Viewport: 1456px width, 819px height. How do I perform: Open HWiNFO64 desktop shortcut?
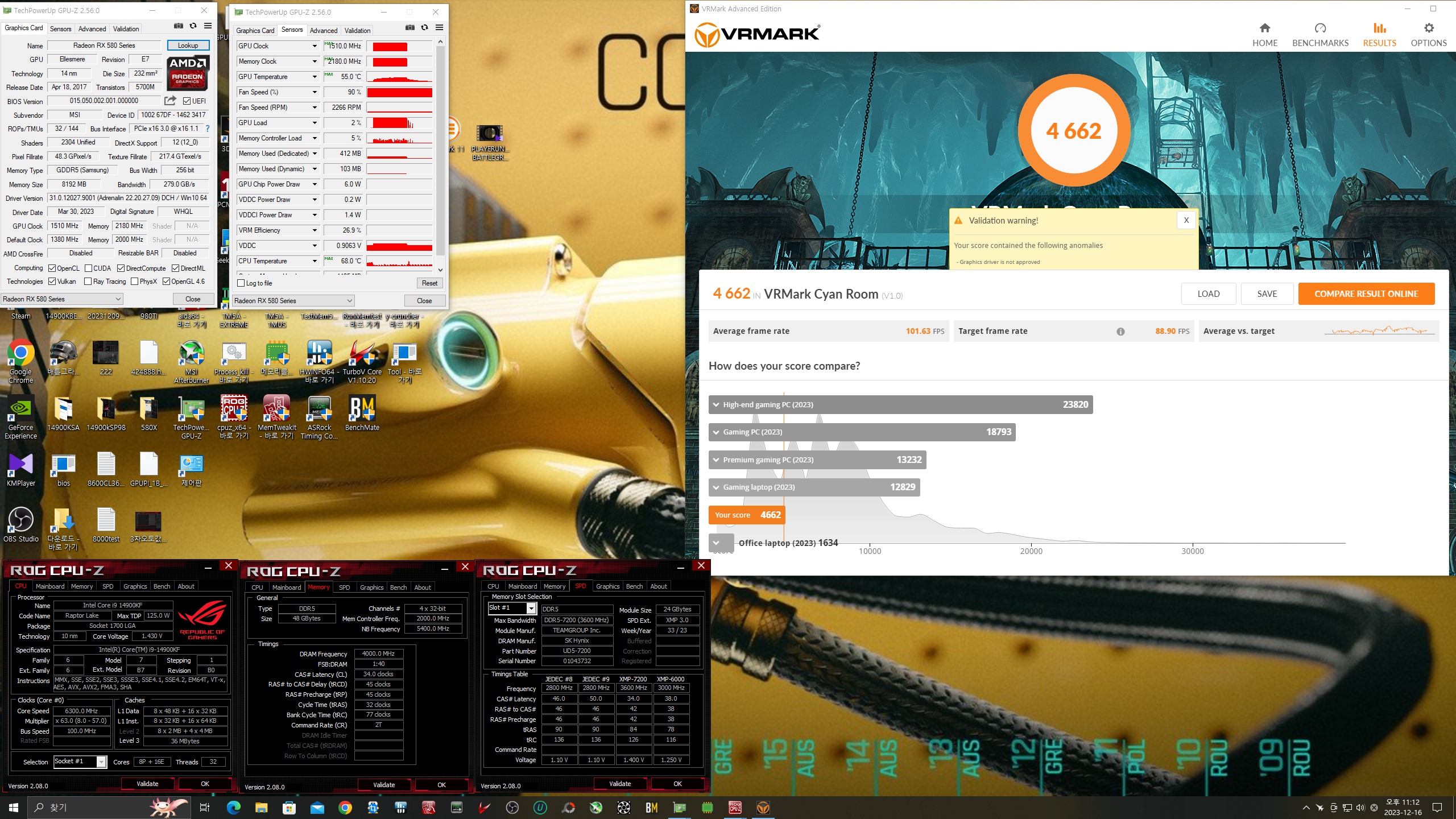click(x=319, y=361)
